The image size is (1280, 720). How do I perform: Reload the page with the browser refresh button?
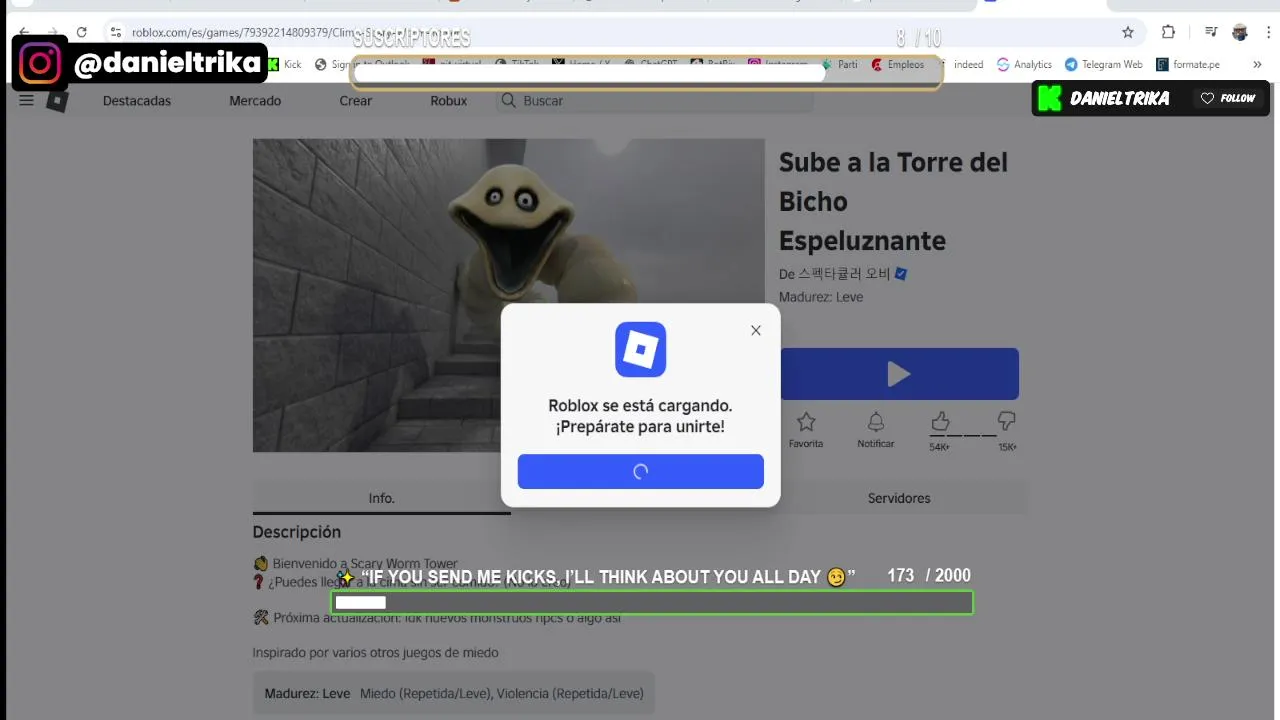pos(81,32)
